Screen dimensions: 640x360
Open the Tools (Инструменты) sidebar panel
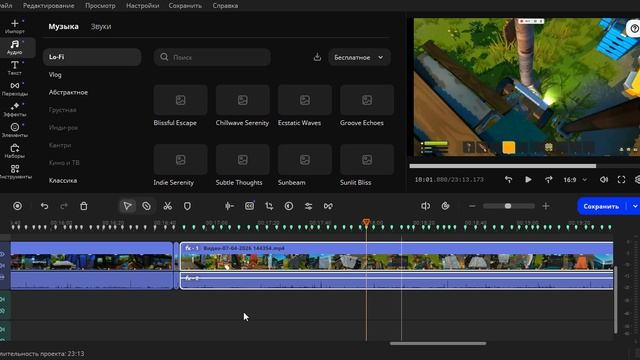(x=15, y=172)
